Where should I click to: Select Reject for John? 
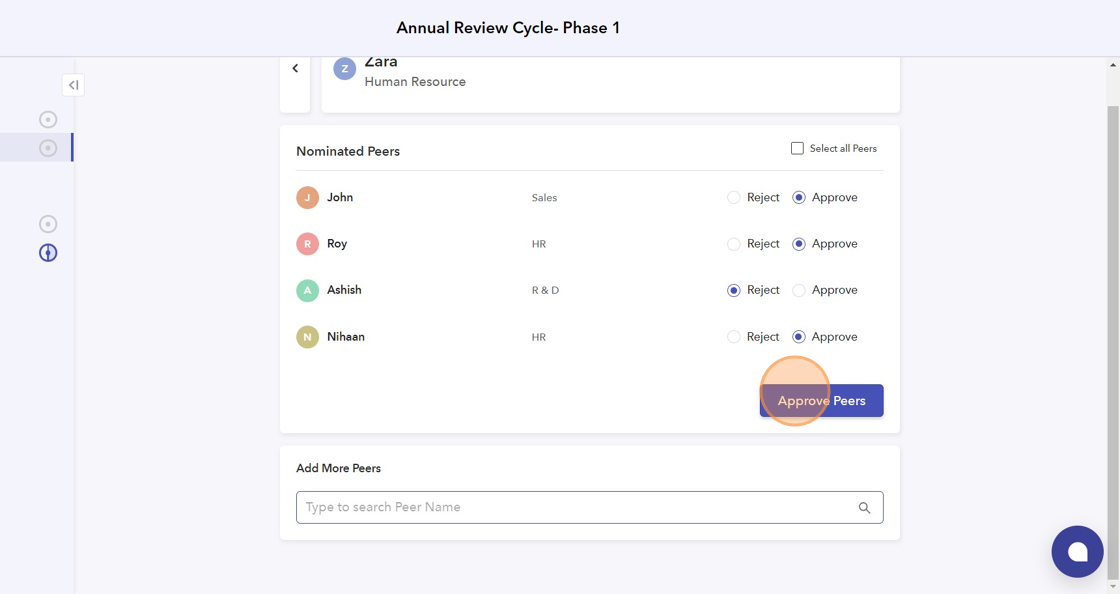pos(734,198)
